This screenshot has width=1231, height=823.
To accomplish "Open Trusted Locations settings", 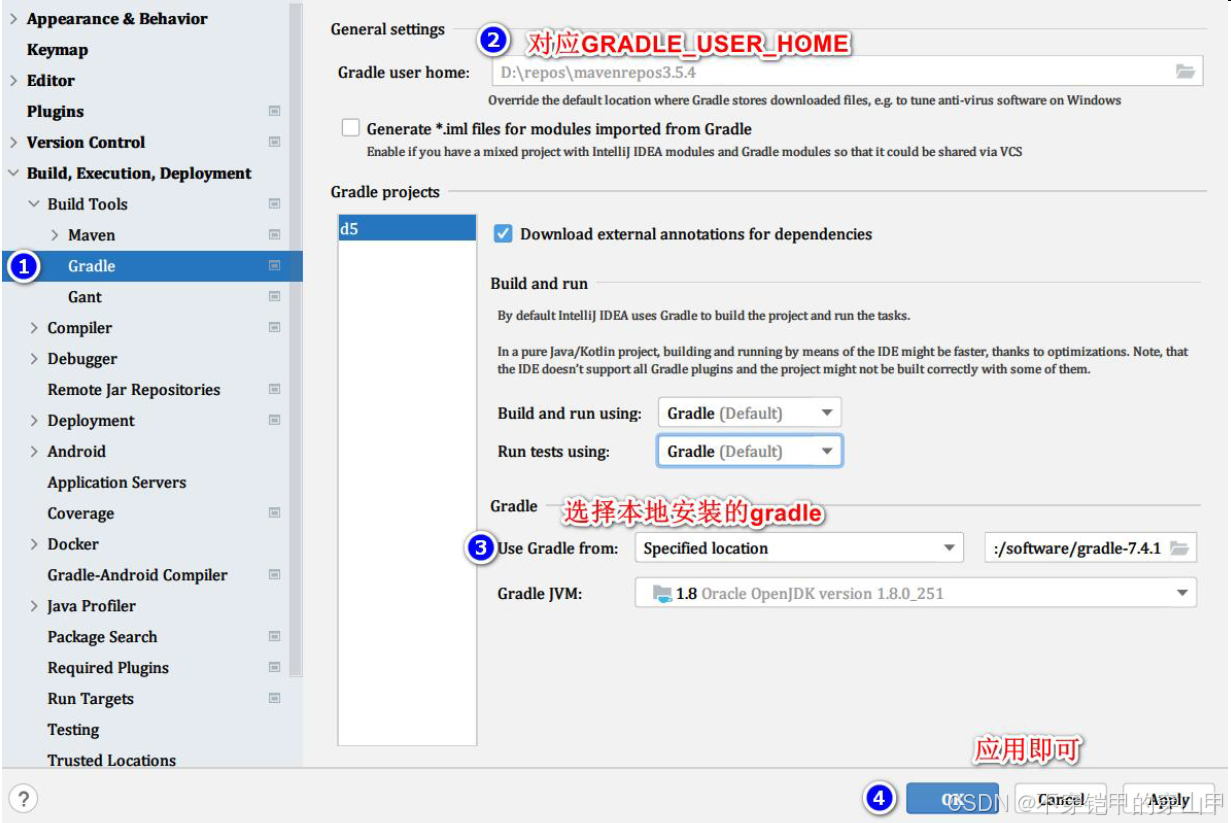I will (x=111, y=760).
